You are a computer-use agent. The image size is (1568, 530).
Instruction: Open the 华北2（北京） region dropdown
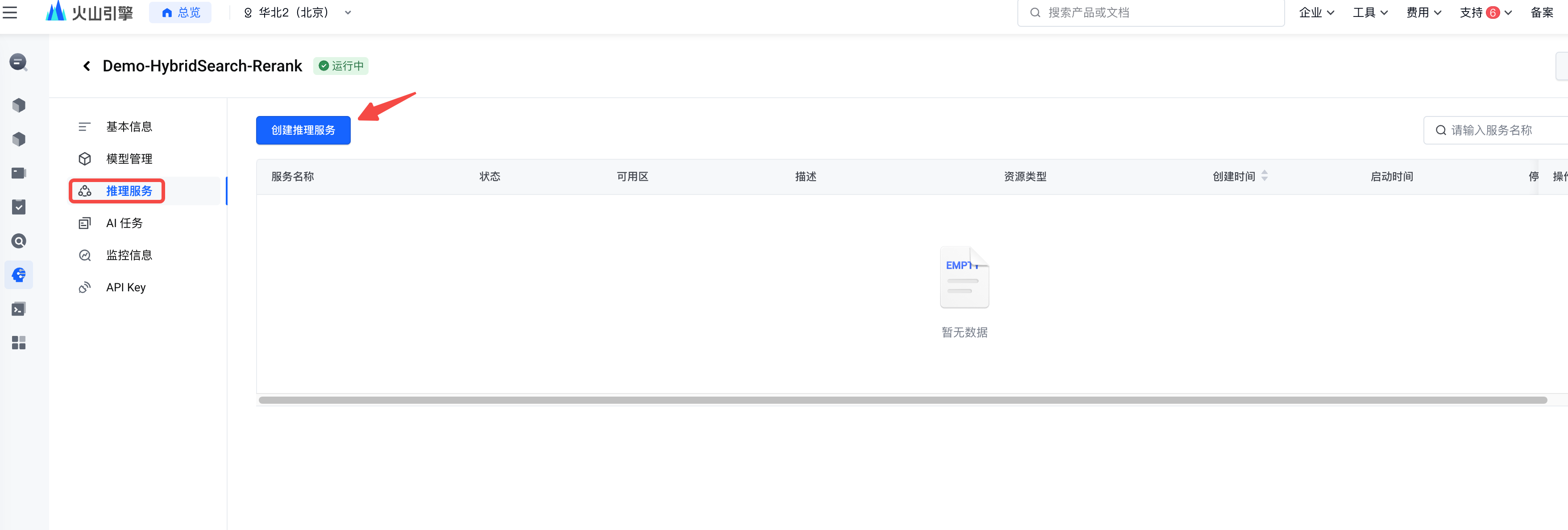pos(298,12)
